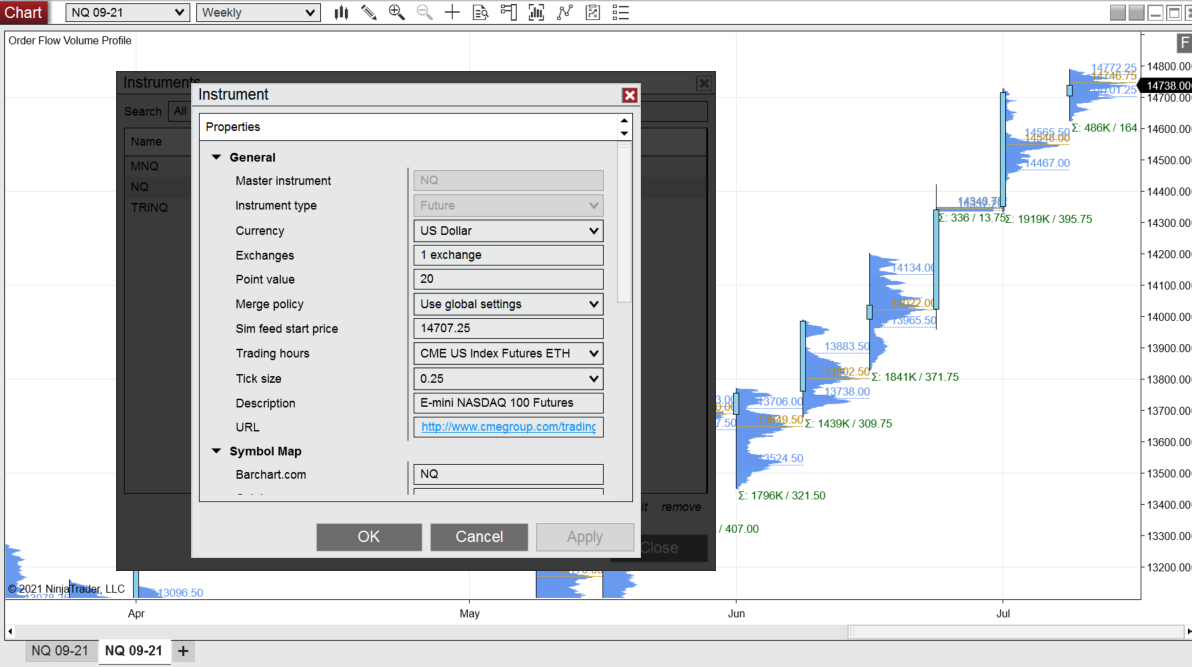The width and height of the screenshot is (1192, 667).
Task: Open the NQ 09-21 instrument selector
Action: click(127, 12)
